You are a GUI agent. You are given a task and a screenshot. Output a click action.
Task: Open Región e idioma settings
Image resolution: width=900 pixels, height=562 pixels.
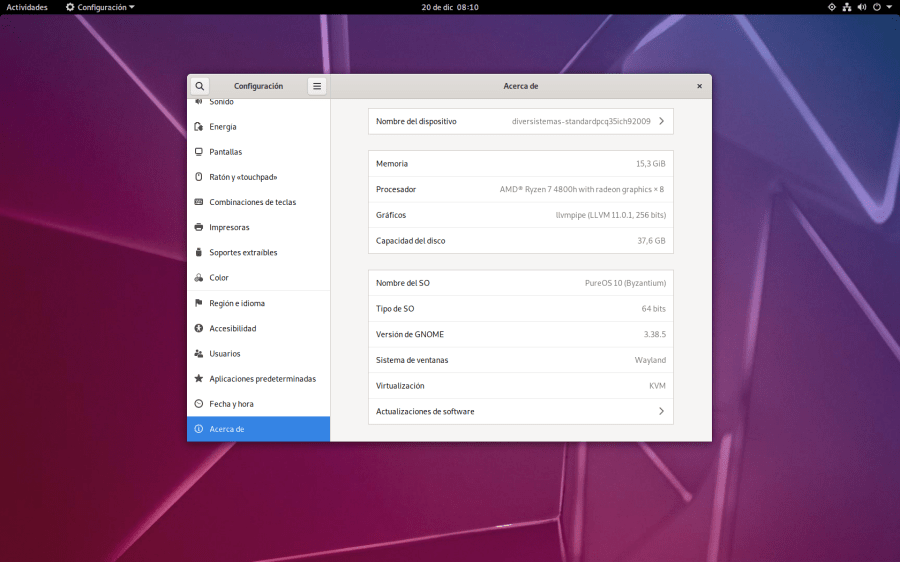pyautogui.click(x=237, y=303)
